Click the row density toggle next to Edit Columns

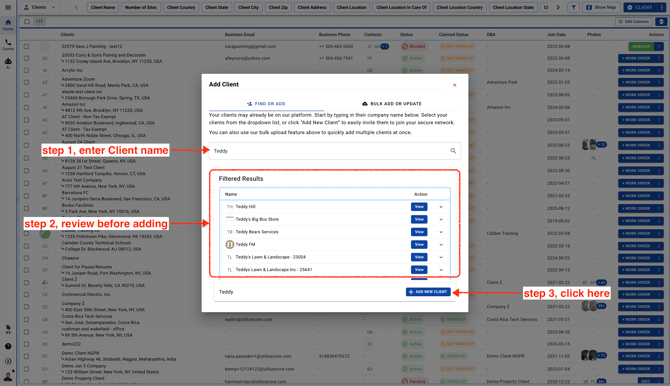(661, 21)
